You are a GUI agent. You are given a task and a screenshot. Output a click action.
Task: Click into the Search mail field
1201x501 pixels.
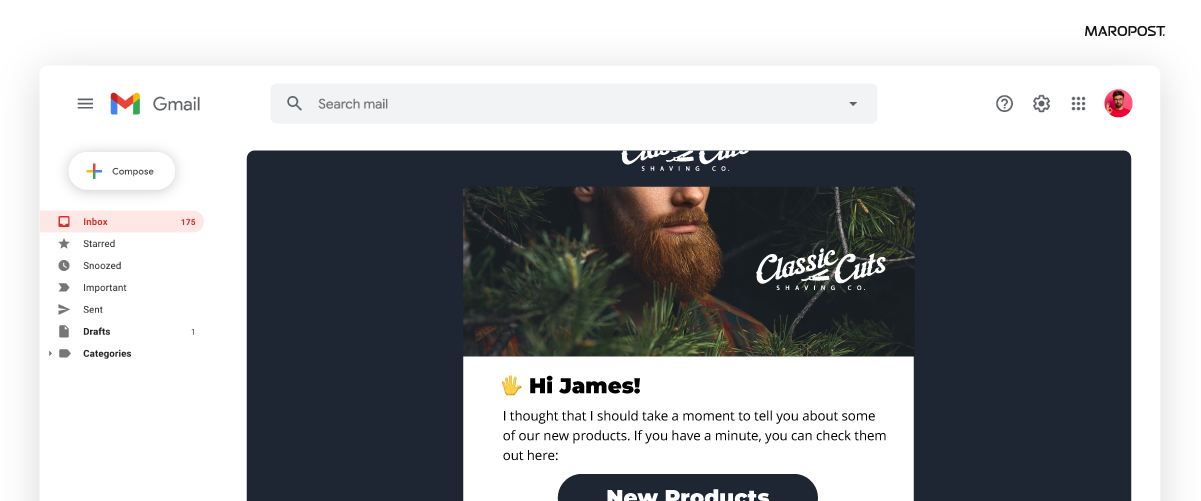pos(574,104)
